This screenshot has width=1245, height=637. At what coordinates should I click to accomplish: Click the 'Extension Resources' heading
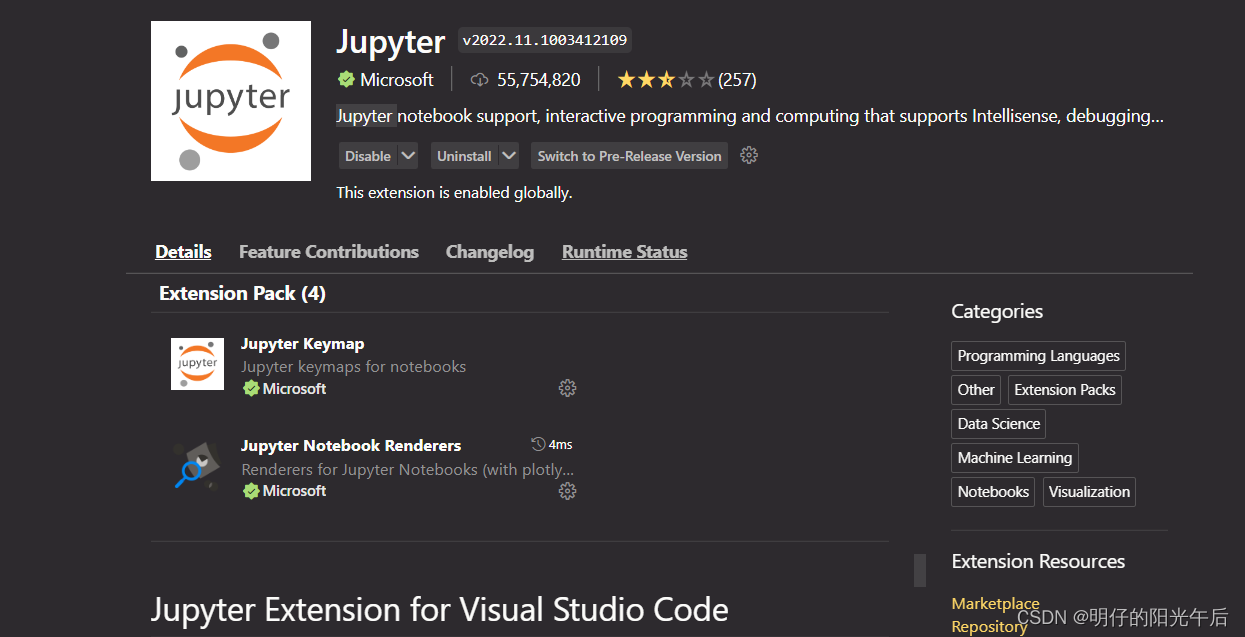(x=1038, y=562)
